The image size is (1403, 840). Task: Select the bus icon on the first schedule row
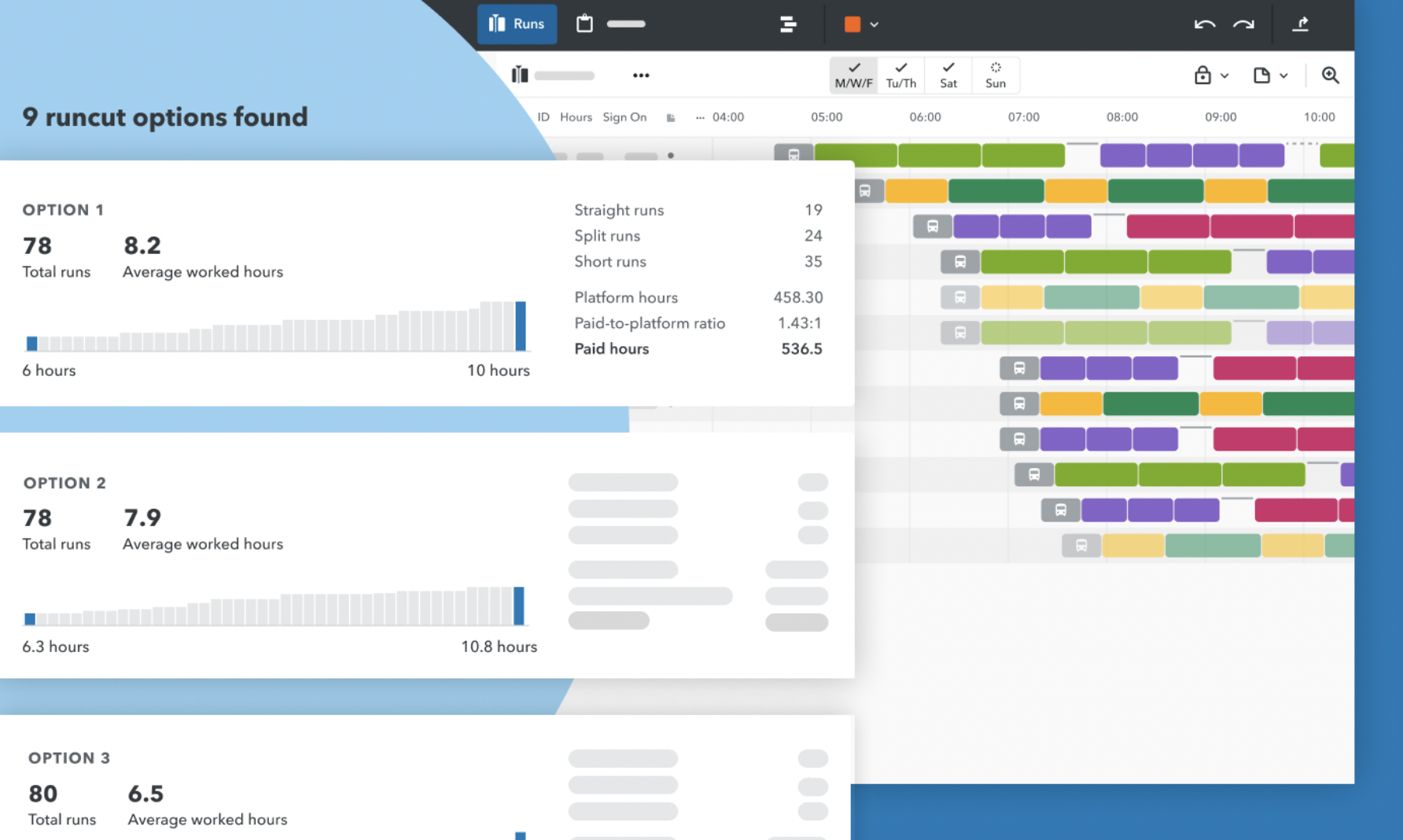coord(794,155)
